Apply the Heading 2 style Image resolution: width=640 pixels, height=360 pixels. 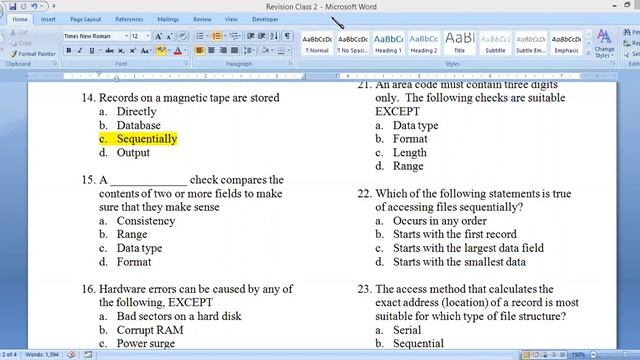[424, 44]
